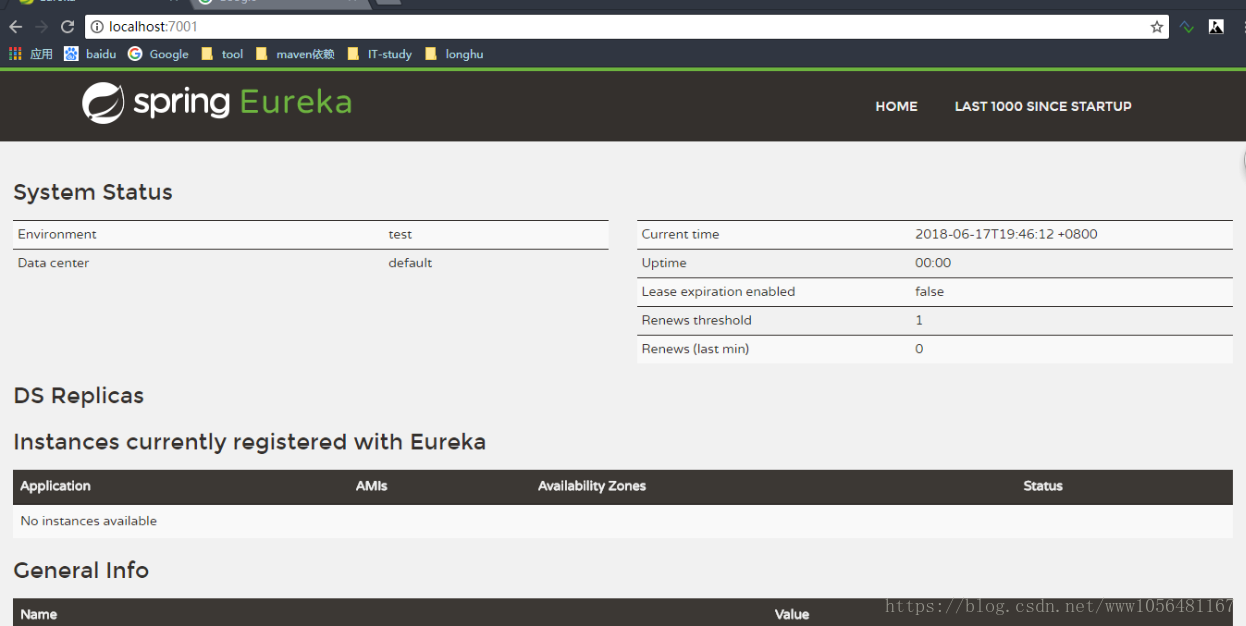Click 'No instances available' text
This screenshot has width=1246, height=626.
(88, 521)
